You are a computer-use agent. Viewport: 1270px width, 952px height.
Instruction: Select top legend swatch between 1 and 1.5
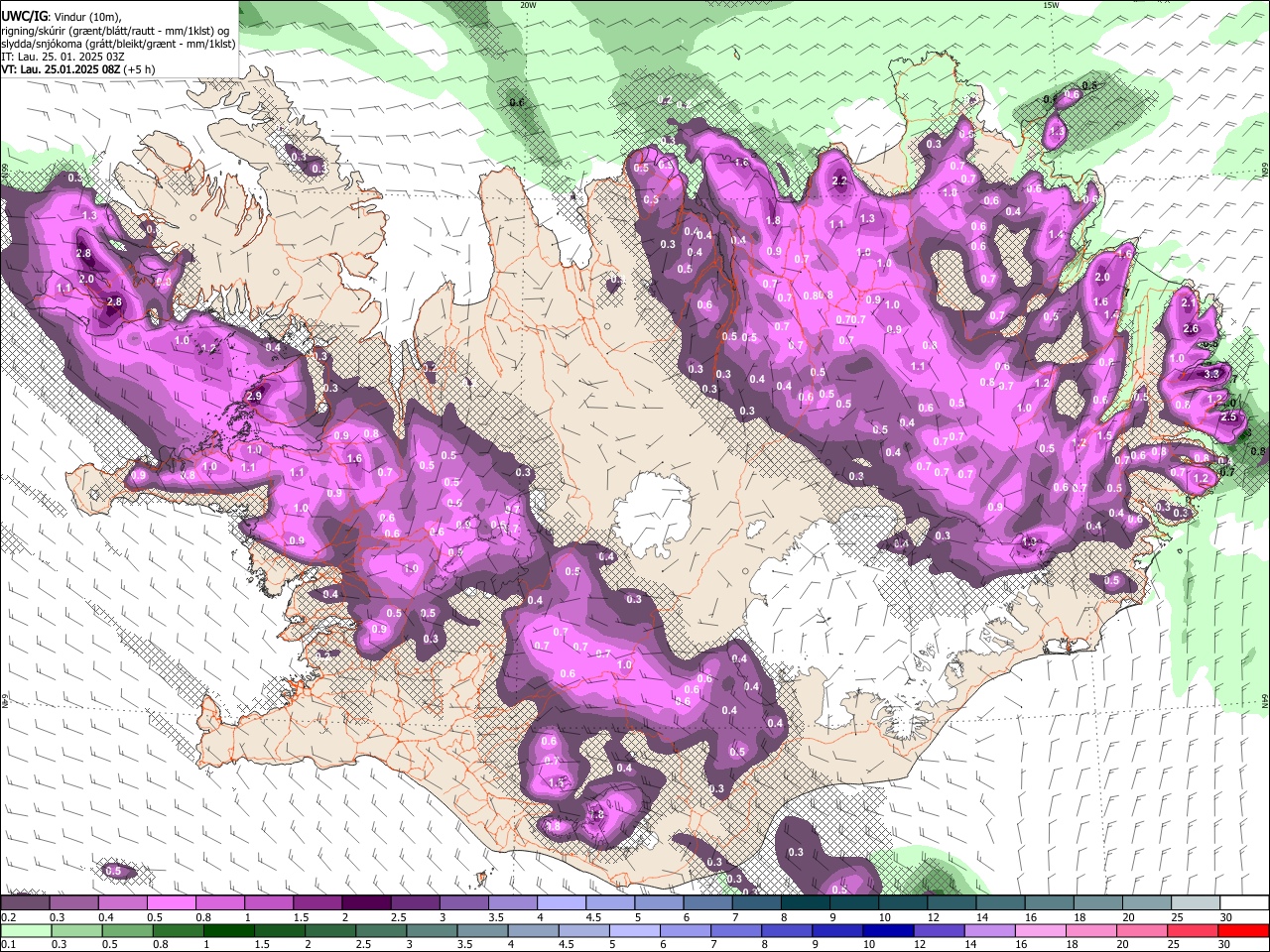[x=268, y=903]
